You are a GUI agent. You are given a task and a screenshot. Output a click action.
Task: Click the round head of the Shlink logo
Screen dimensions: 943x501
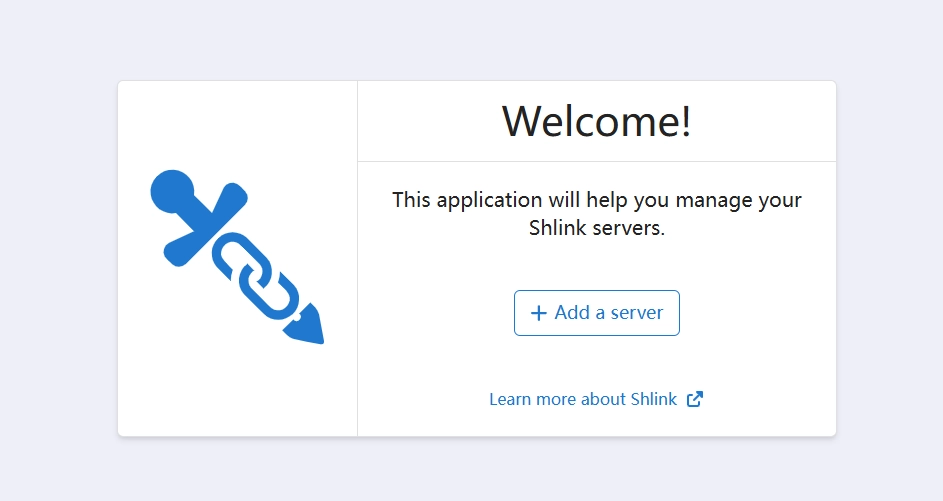[173, 190]
